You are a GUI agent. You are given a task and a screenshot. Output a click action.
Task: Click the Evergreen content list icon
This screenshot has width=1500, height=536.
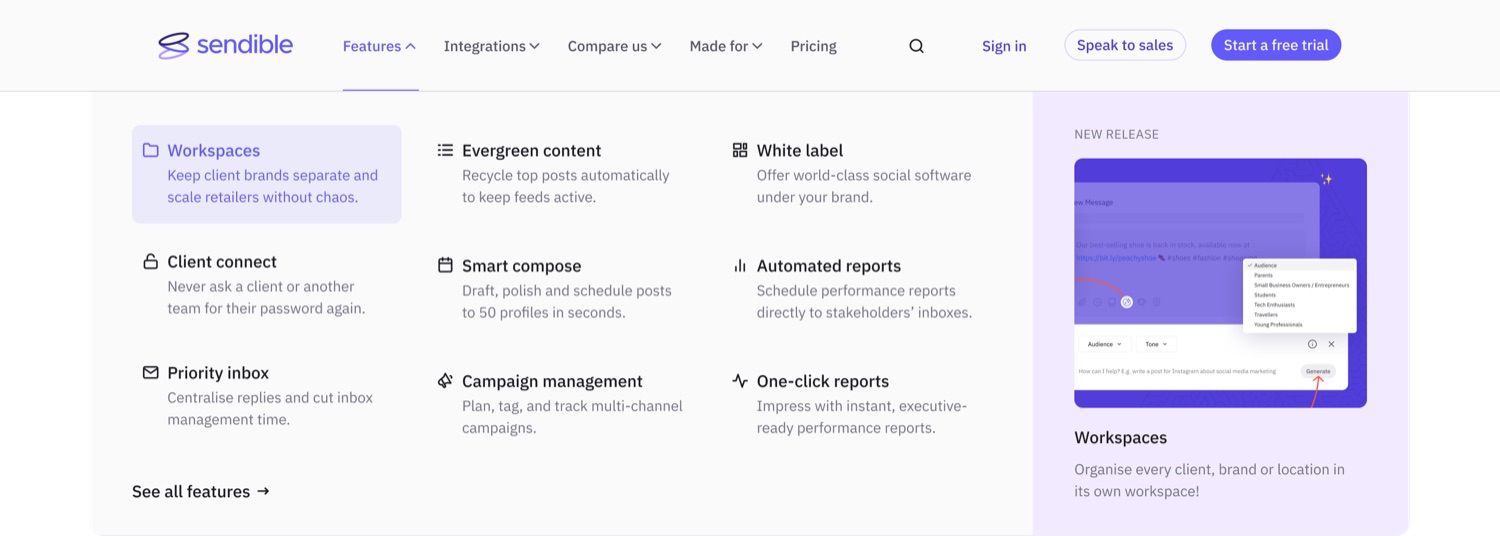pyautogui.click(x=445, y=150)
